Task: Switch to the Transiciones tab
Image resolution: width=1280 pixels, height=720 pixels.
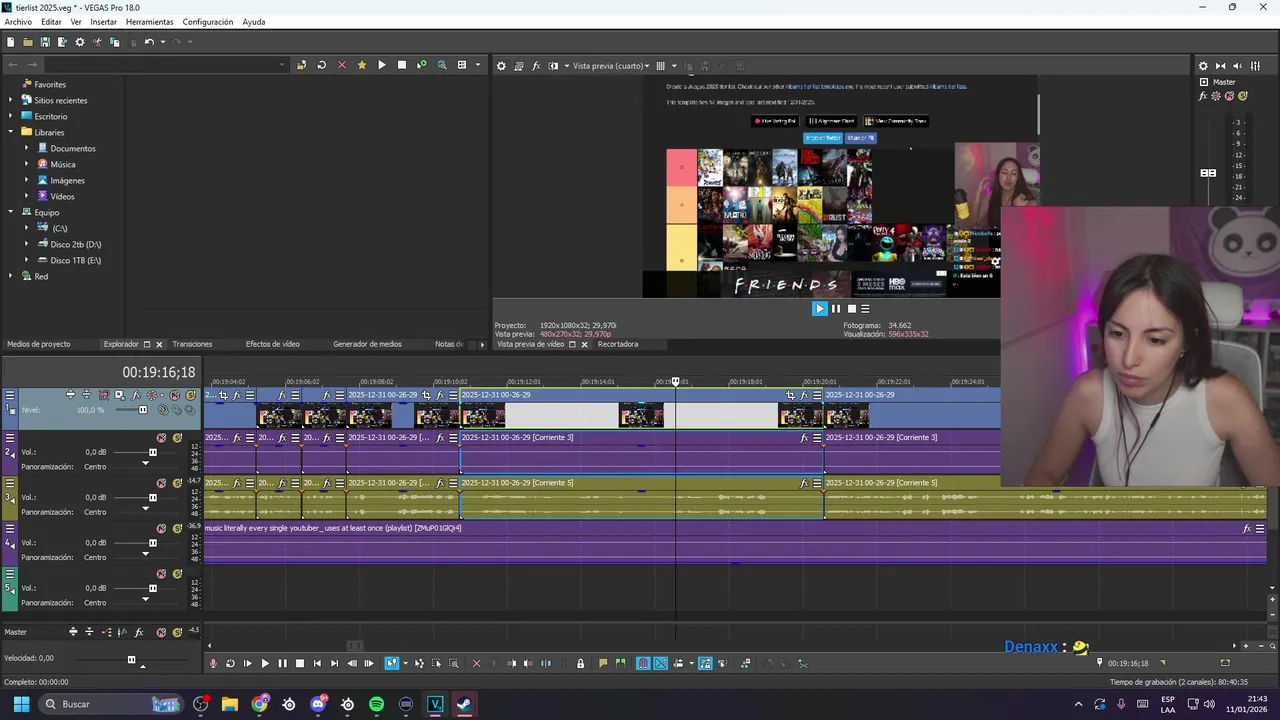Action: (192, 344)
